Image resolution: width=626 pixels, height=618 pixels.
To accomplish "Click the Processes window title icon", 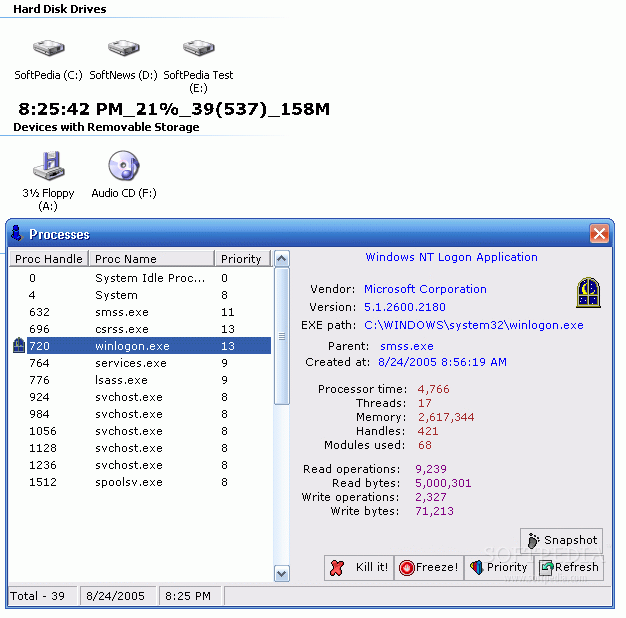I will [x=17, y=234].
